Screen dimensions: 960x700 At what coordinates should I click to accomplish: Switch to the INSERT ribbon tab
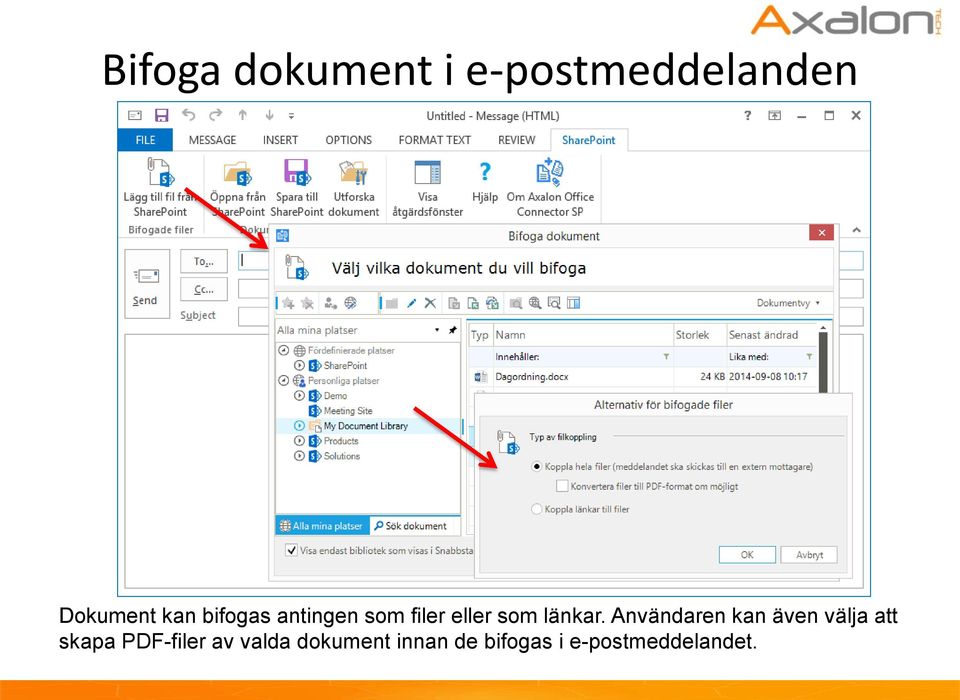tap(280, 140)
